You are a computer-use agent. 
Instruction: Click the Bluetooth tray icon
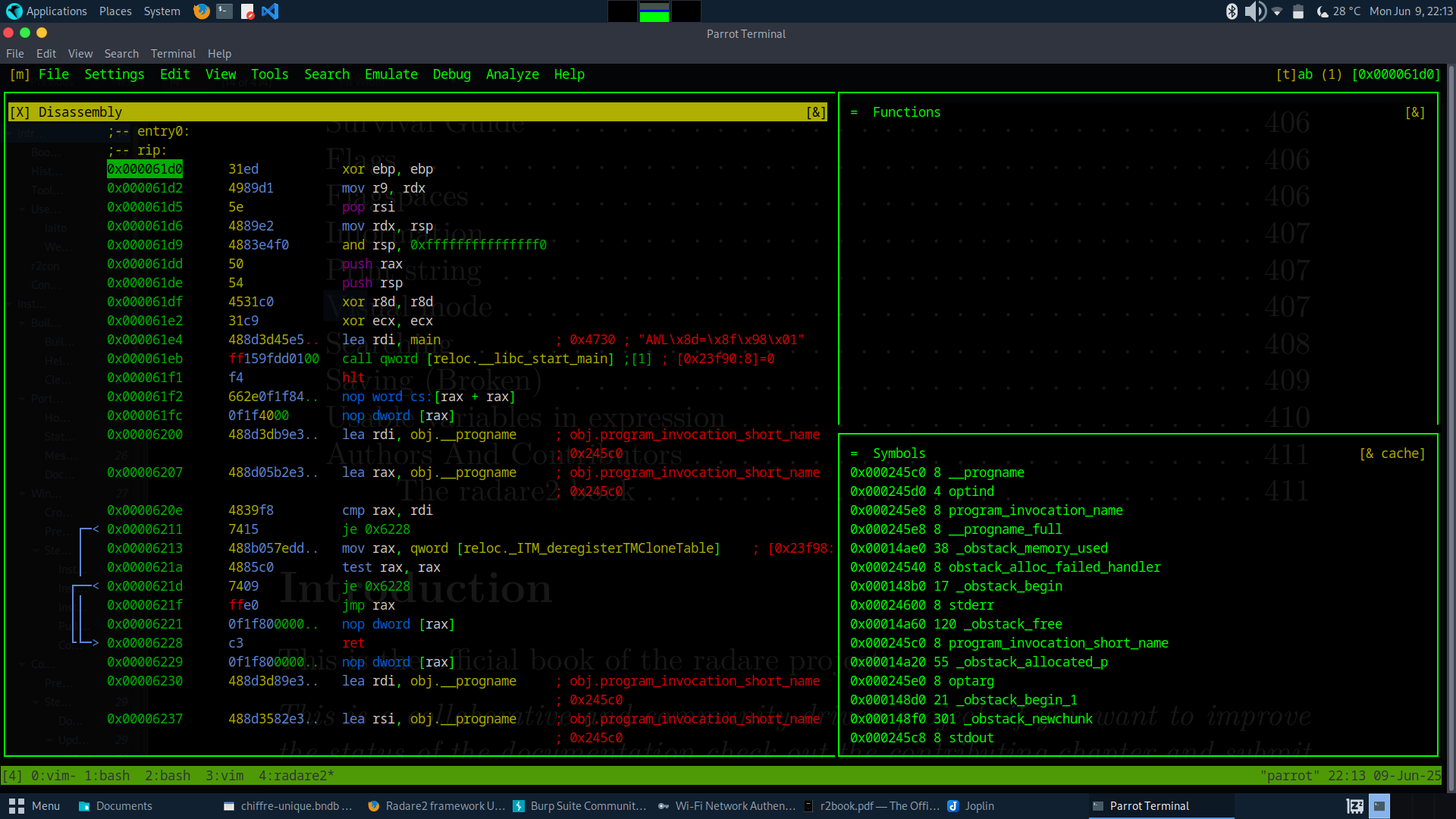coord(1232,11)
